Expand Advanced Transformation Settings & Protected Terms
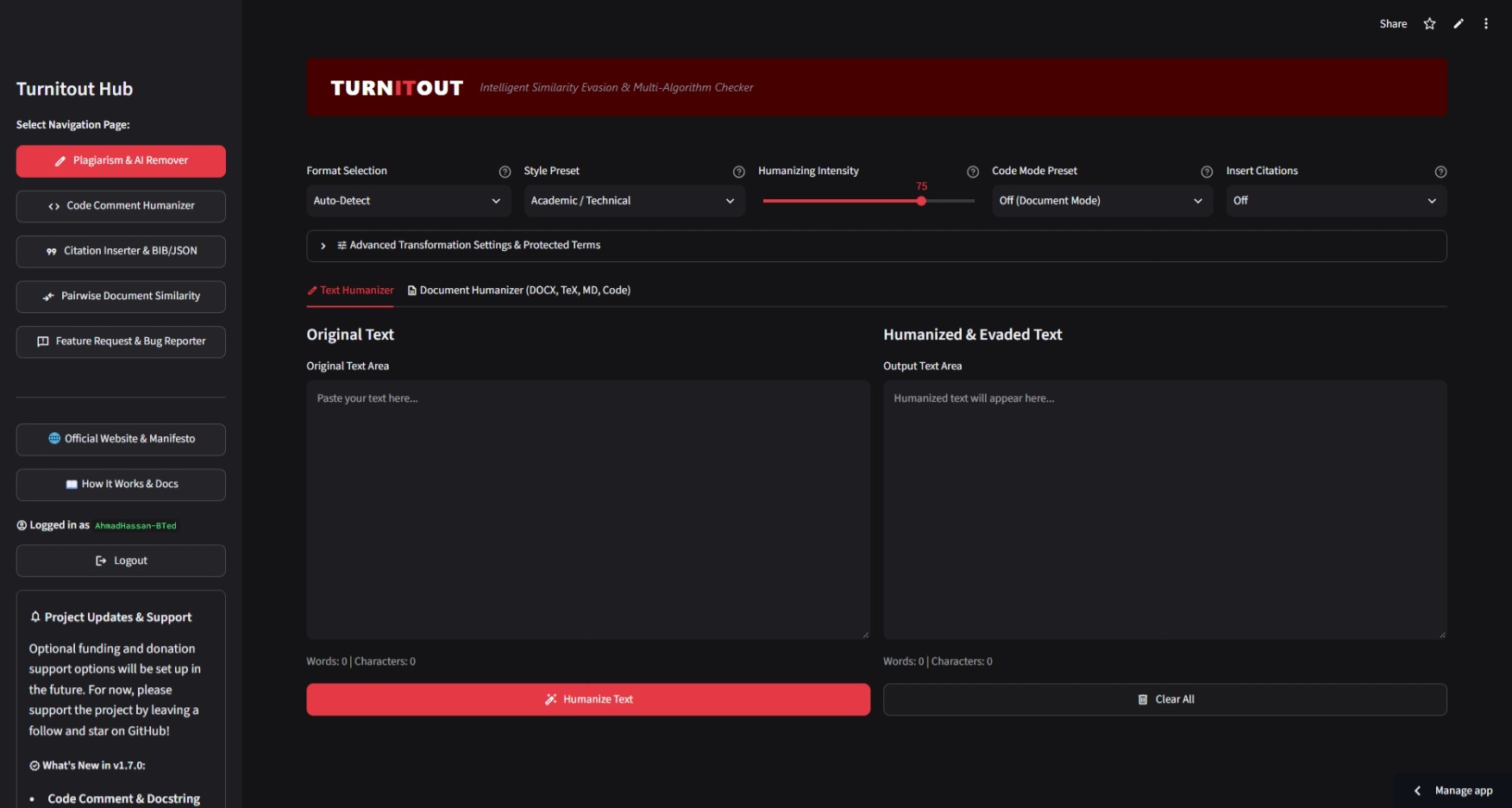1512x808 pixels. pos(876,246)
